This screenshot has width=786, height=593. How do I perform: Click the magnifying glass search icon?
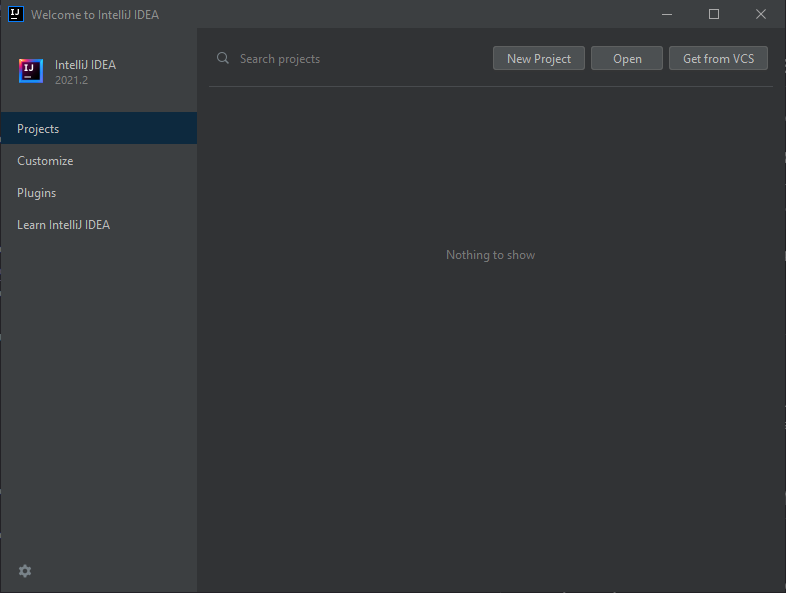(x=223, y=59)
